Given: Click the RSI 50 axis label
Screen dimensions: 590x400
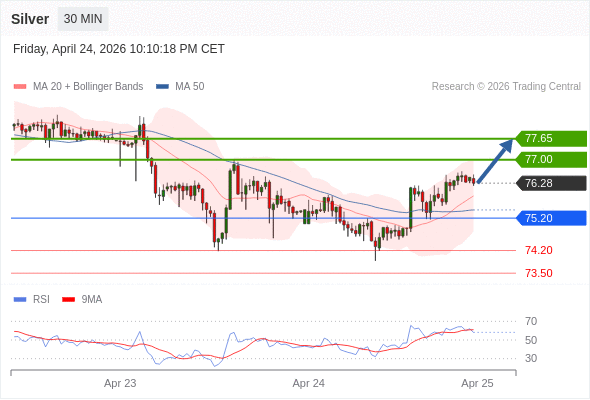Looking at the screenshot, I should click(531, 340).
